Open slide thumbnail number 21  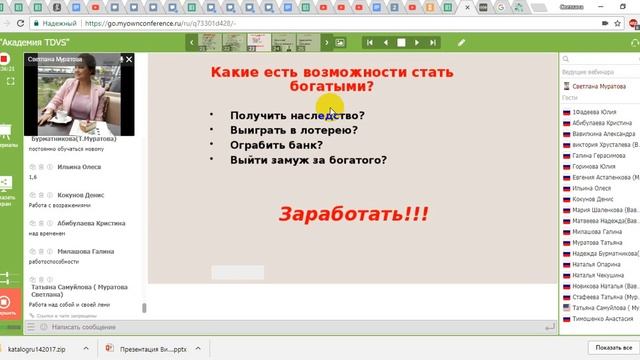[210, 42]
